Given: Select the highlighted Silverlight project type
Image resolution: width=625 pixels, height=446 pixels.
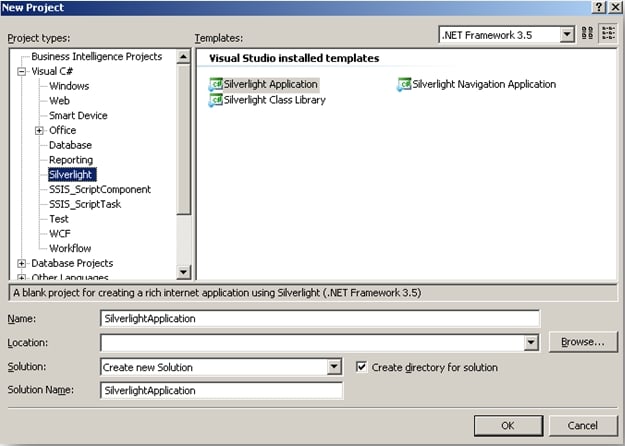Looking at the screenshot, I should click(x=72, y=175).
